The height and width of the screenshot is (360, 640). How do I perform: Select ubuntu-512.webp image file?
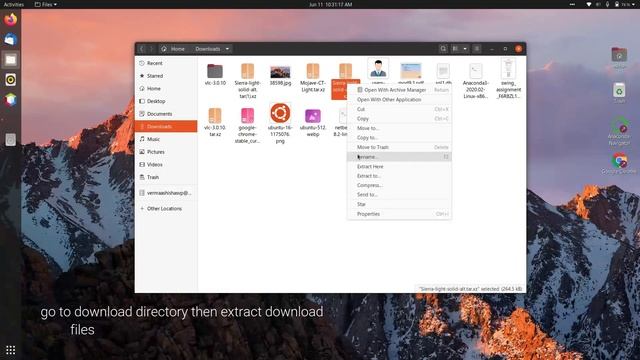pos(313,116)
